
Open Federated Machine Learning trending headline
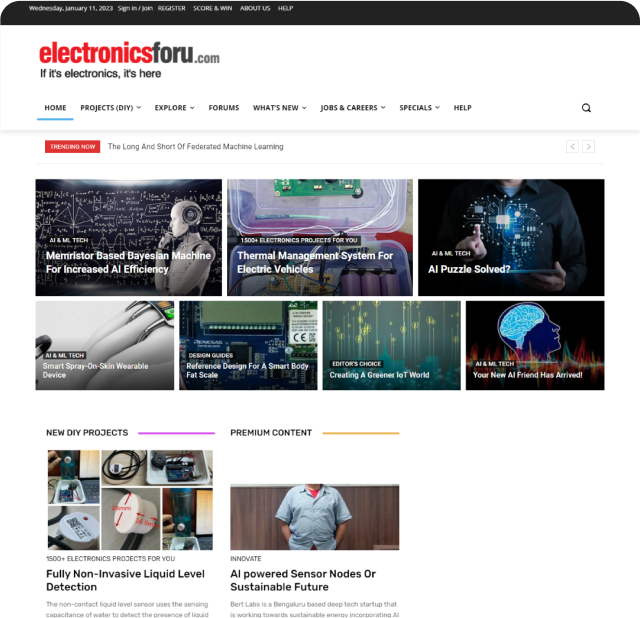point(196,147)
